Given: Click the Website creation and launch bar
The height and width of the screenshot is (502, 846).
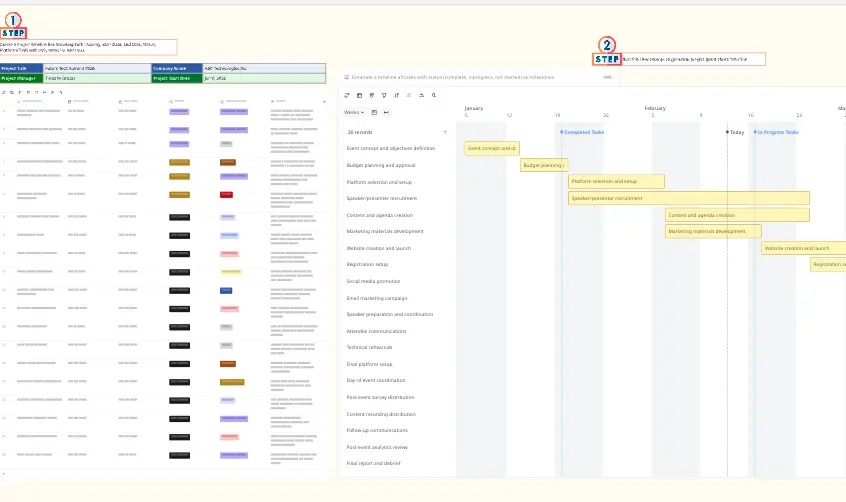Looking at the screenshot, I should point(802,248).
